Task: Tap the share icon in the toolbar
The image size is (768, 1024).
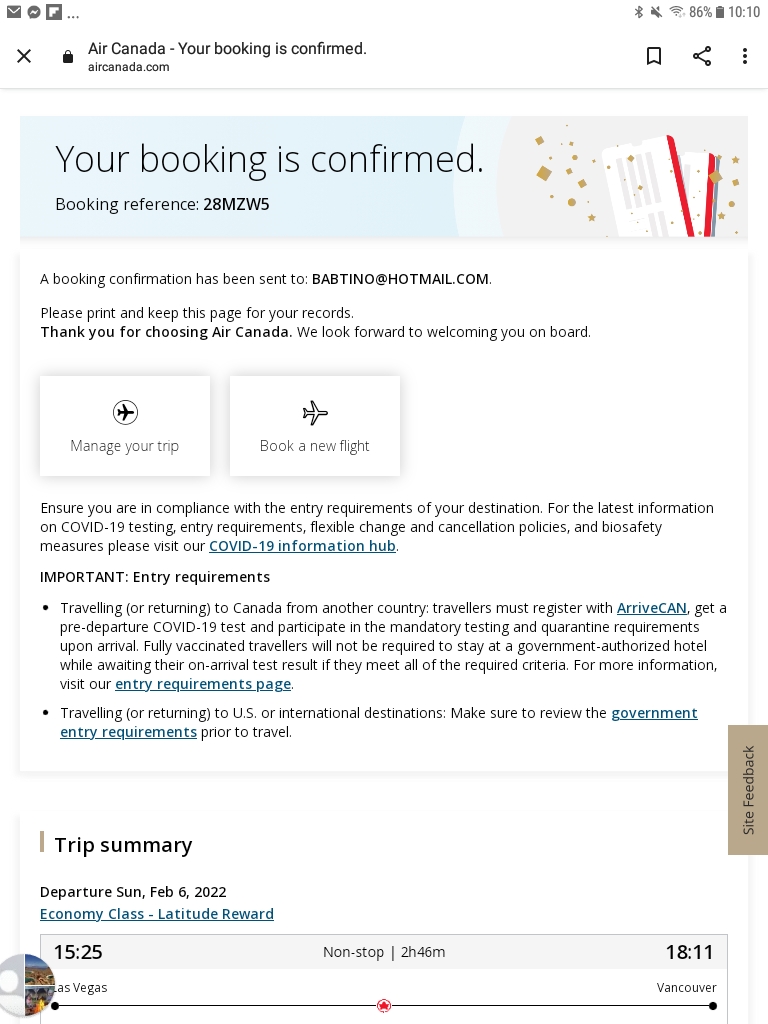Action: 702,56
